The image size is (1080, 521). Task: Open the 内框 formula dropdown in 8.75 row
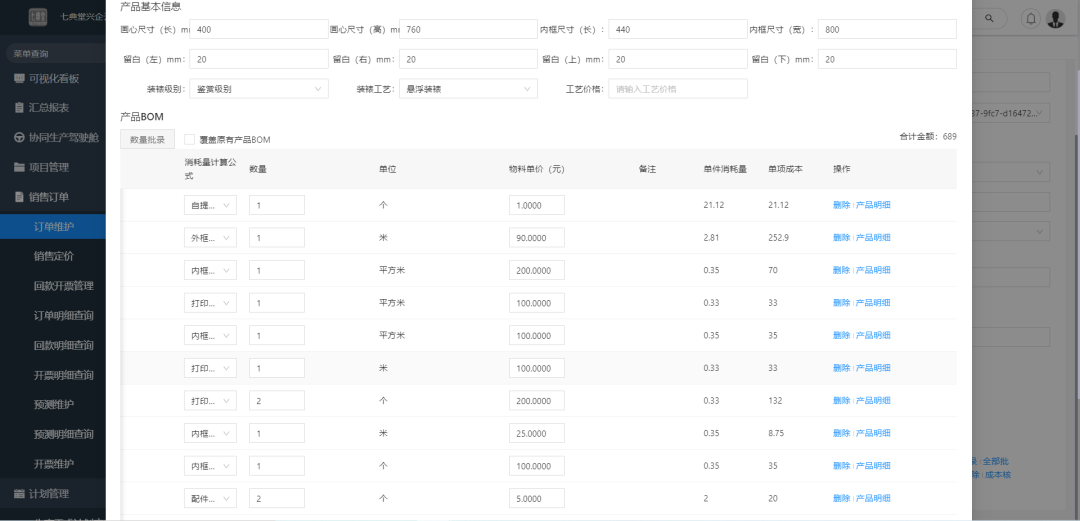(210, 433)
